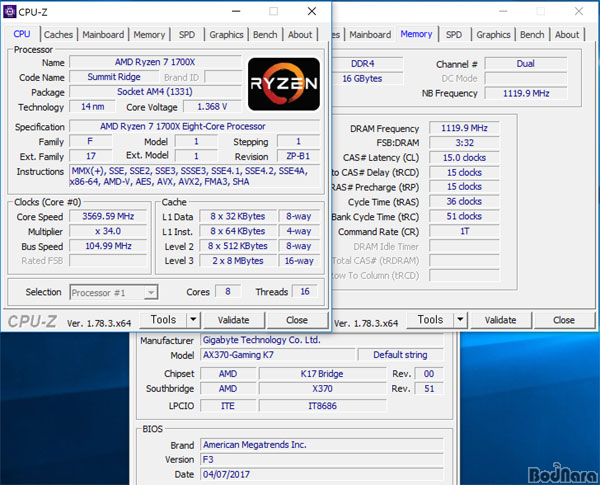
Task: Close the front CPU-Z window with X
Action: [312, 11]
